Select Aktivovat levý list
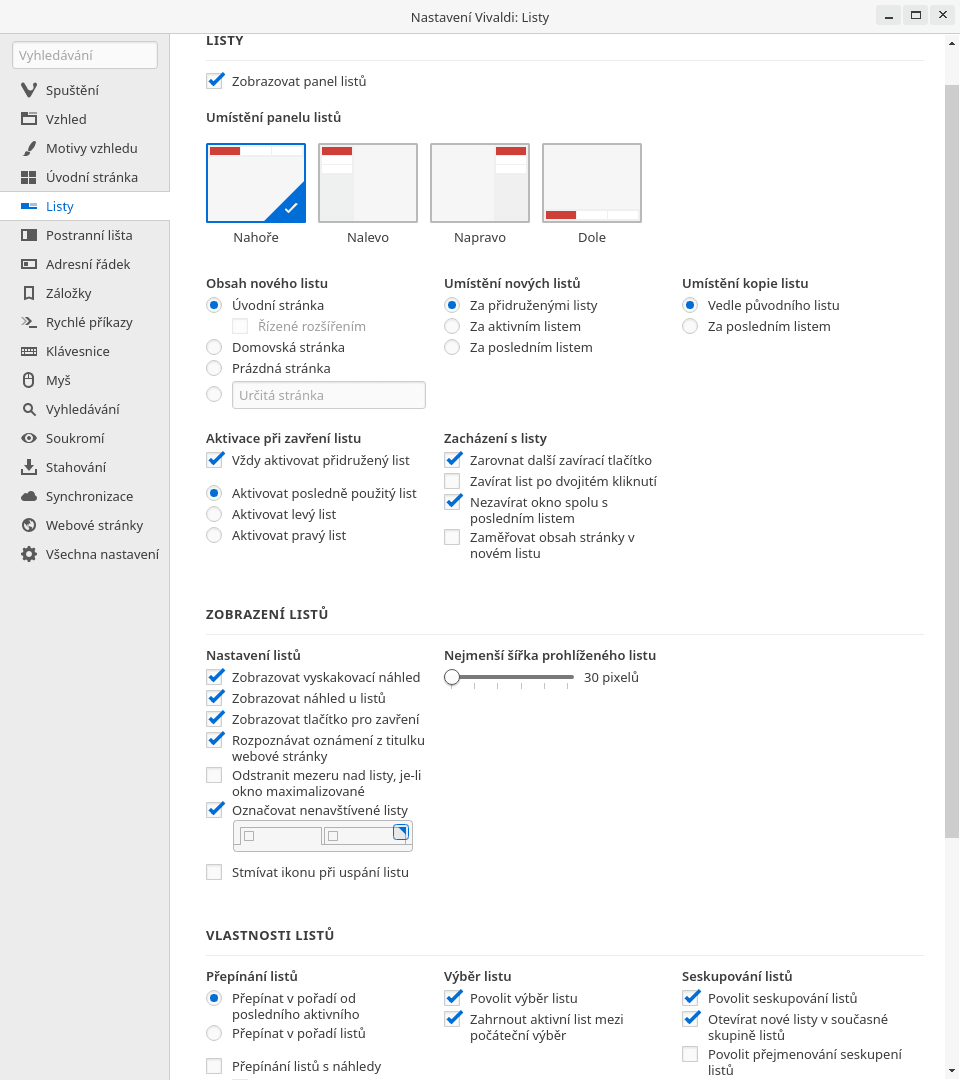 coord(214,514)
